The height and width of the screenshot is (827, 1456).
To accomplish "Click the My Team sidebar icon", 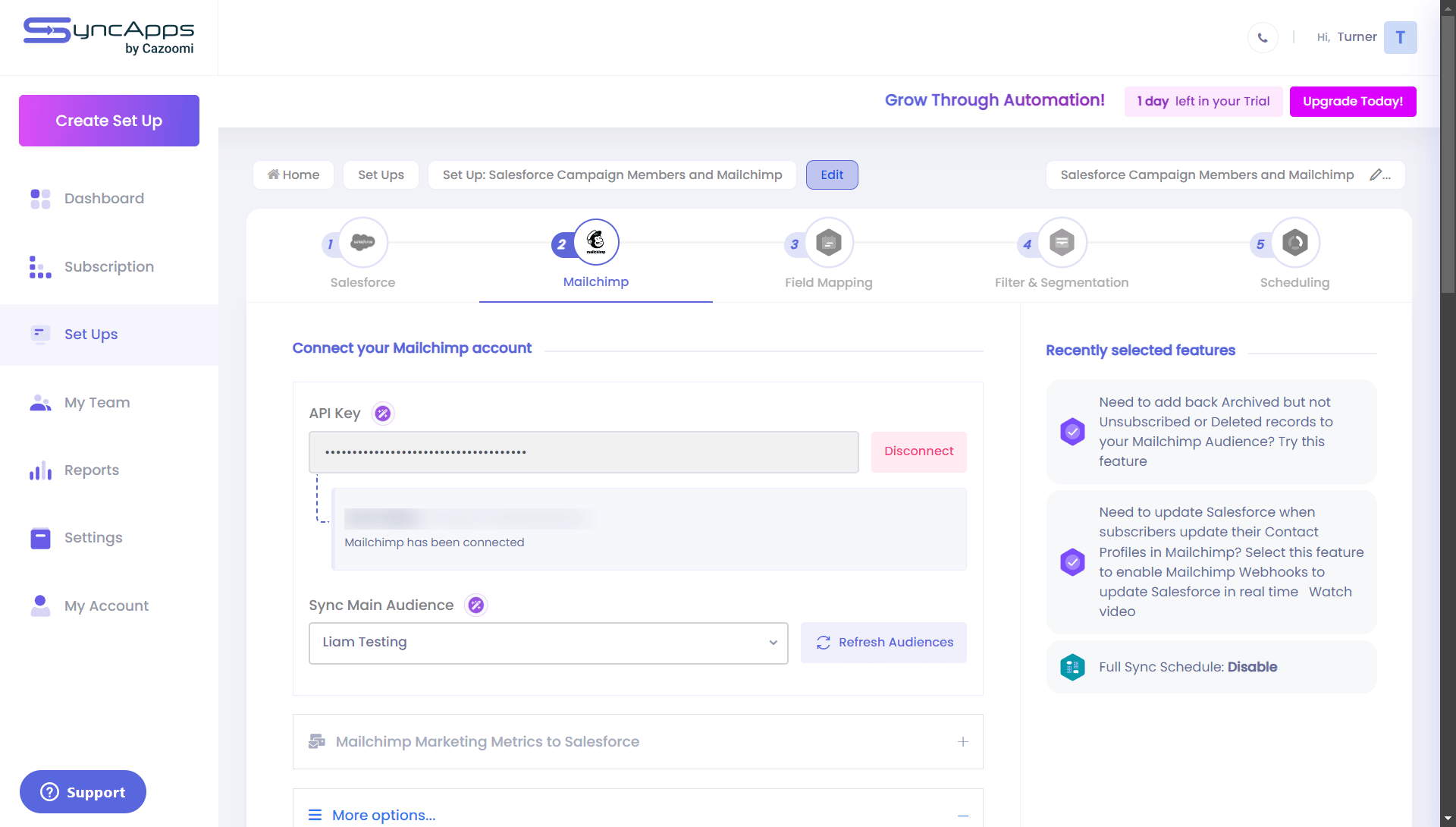I will click(40, 403).
